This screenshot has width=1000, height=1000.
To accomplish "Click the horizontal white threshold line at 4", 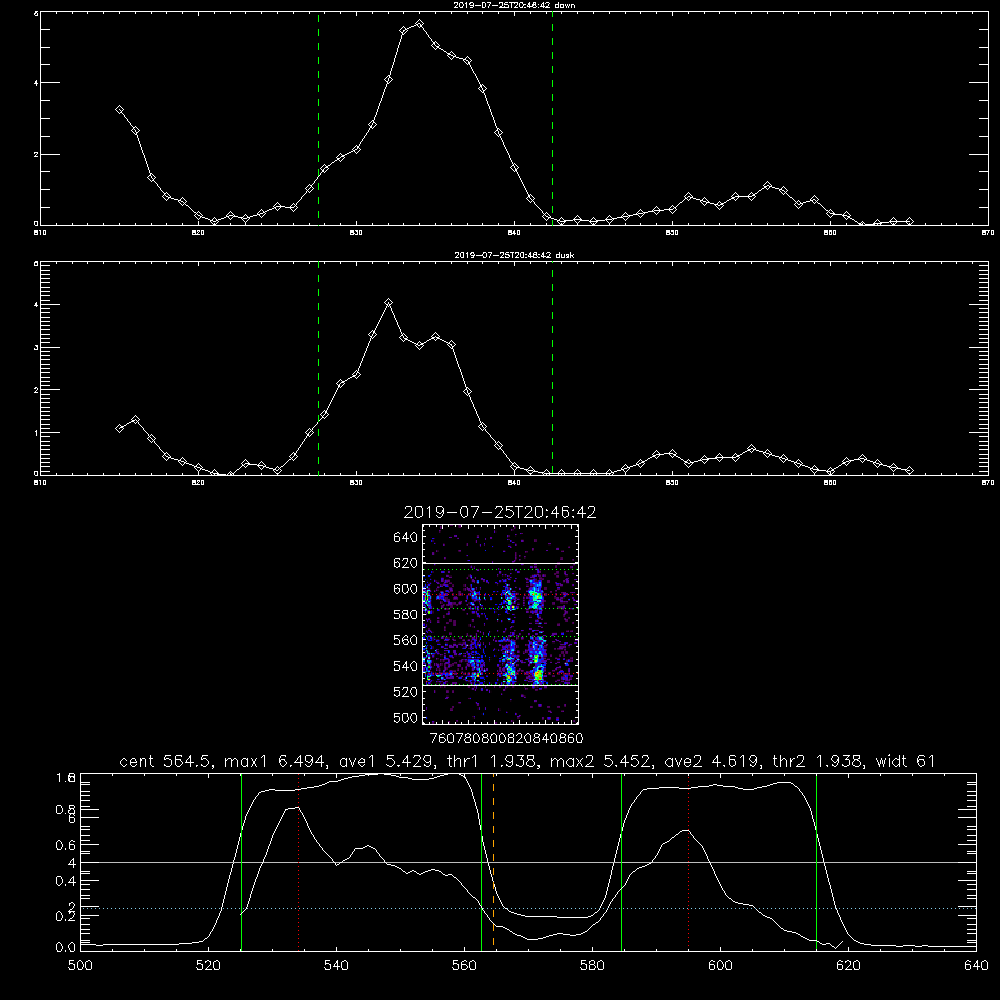I will point(528,862).
